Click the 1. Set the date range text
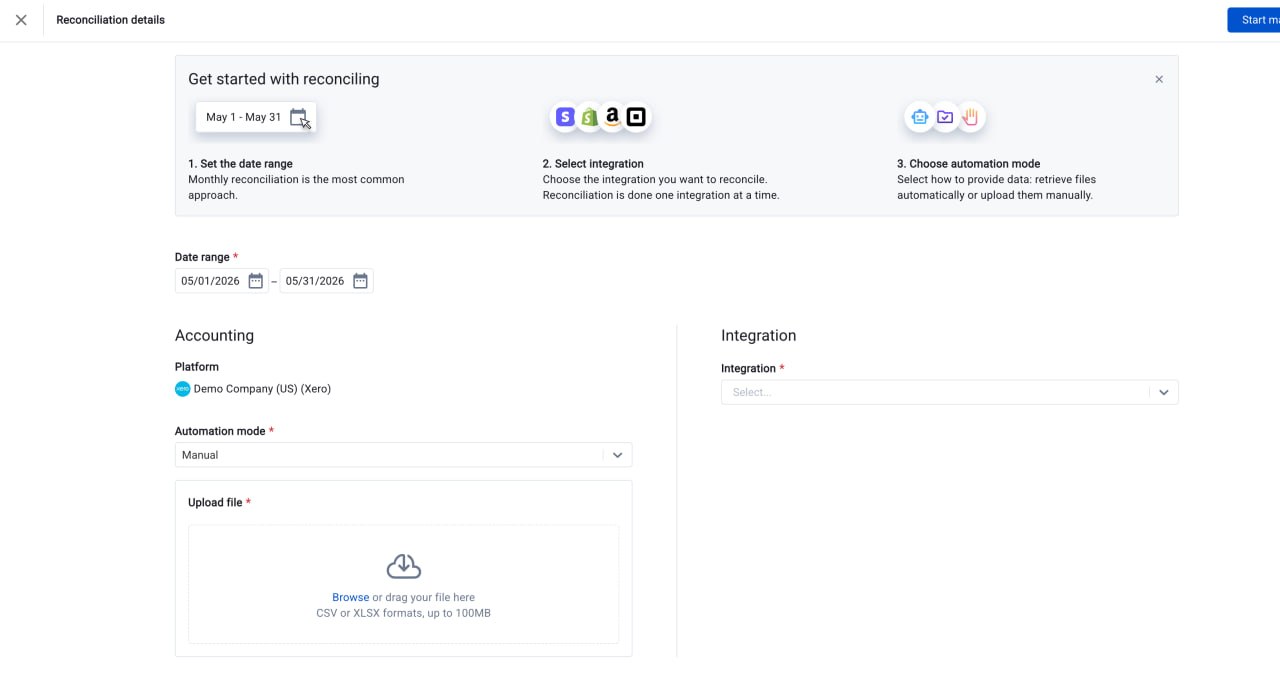The image size is (1280, 683). [240, 164]
